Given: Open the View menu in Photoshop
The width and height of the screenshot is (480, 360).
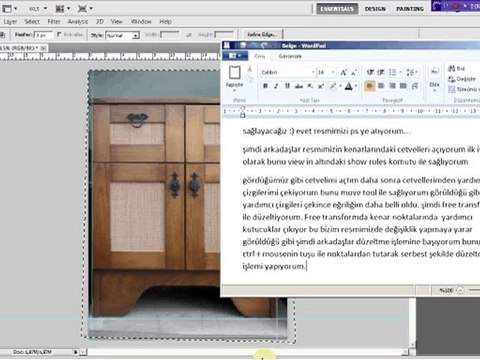Looking at the screenshot, I should coord(116,22).
